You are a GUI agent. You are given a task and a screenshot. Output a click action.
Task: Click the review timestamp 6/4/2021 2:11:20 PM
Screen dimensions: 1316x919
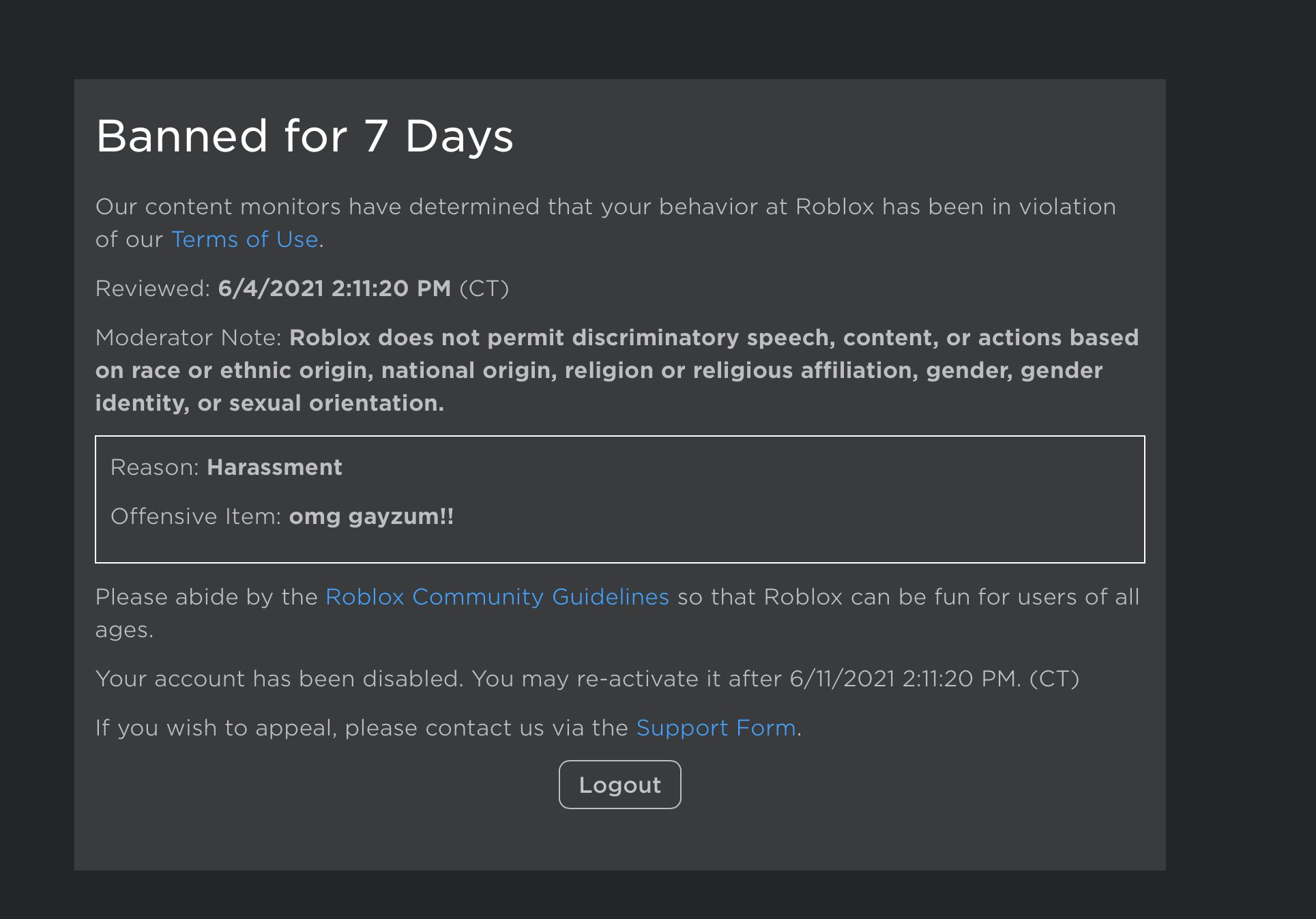pos(334,289)
